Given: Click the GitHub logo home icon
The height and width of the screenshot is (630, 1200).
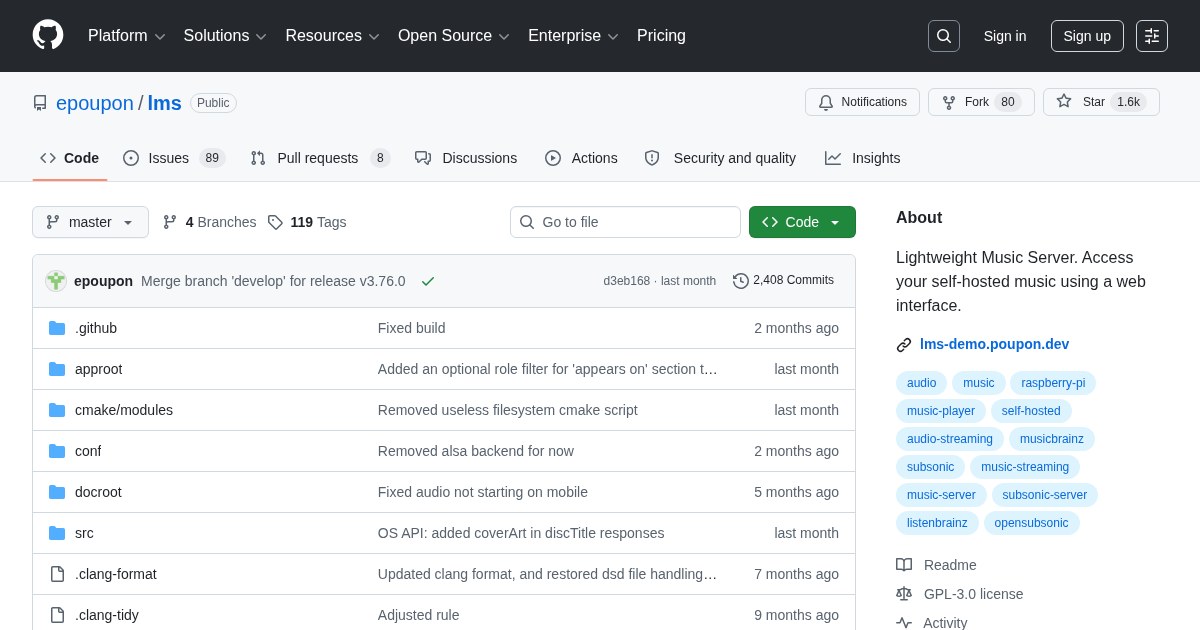Looking at the screenshot, I should point(48,35).
